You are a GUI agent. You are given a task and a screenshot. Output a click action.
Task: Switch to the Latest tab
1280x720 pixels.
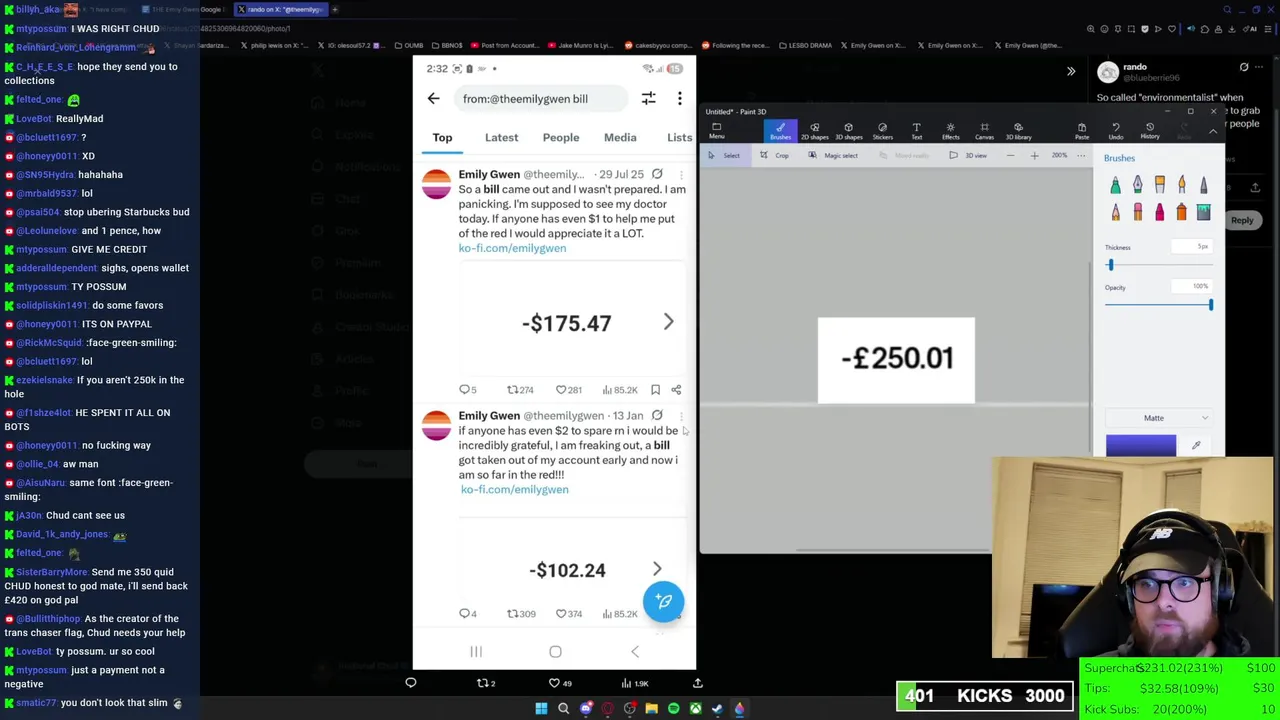pos(502,137)
